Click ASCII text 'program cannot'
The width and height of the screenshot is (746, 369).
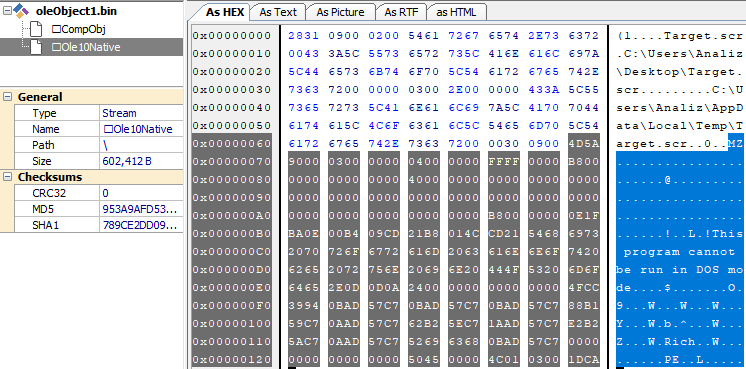tap(679, 252)
